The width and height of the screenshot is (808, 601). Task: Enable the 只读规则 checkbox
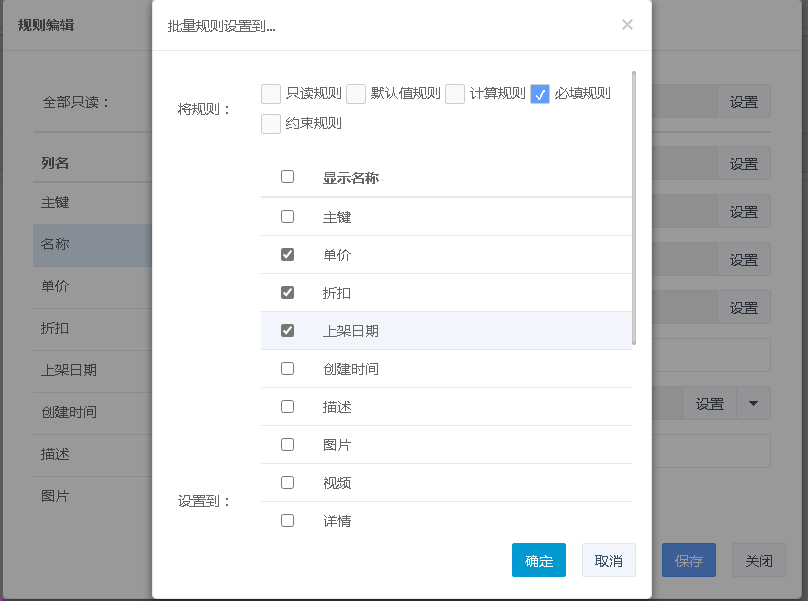(x=270, y=94)
